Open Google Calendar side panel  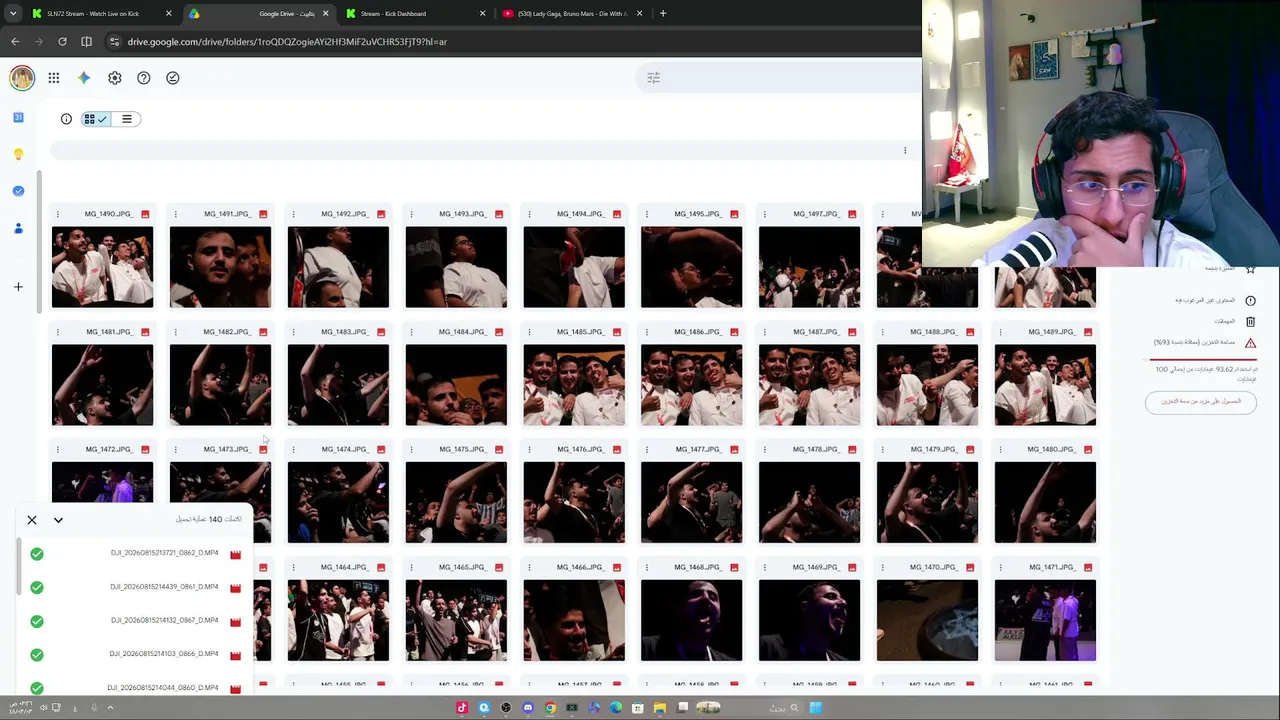coord(18,117)
